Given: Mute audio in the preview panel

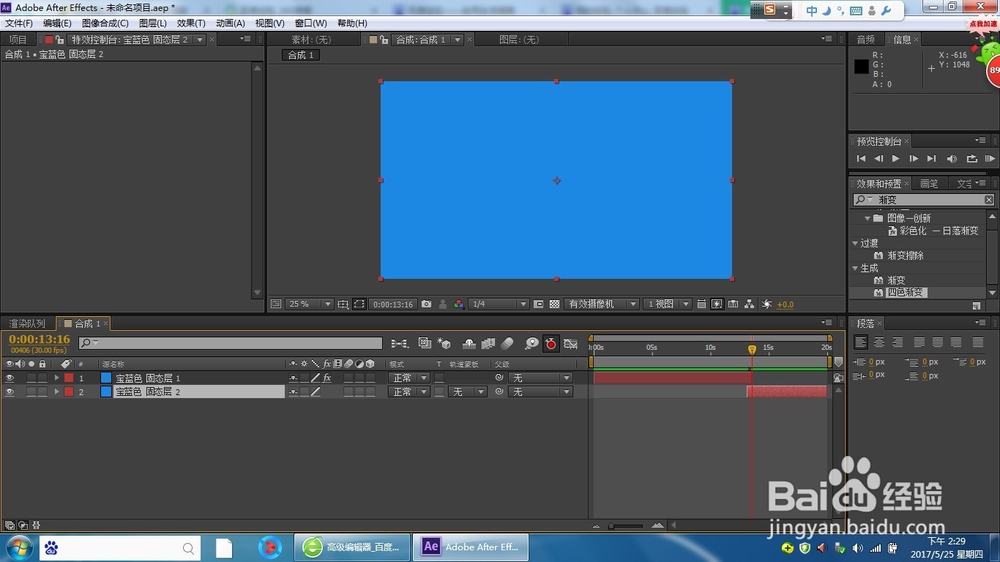Looking at the screenshot, I should [x=952, y=158].
